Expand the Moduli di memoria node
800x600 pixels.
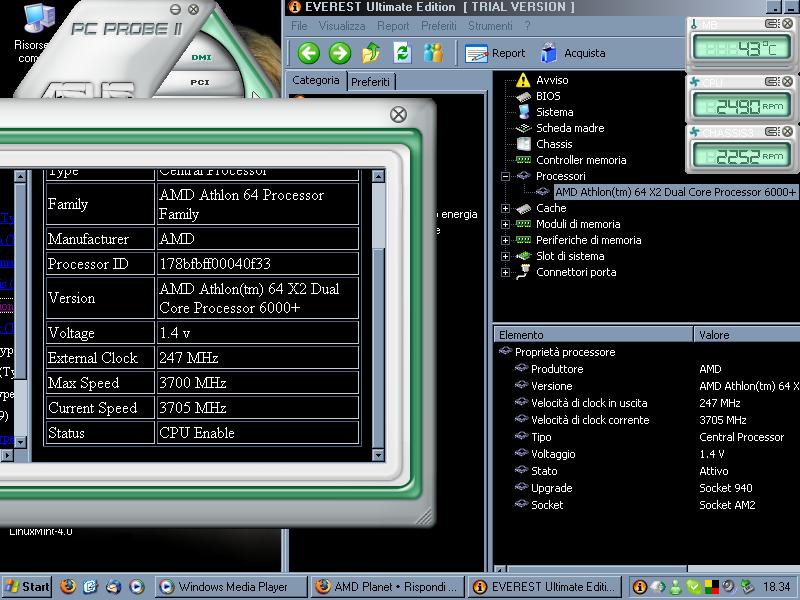505,224
